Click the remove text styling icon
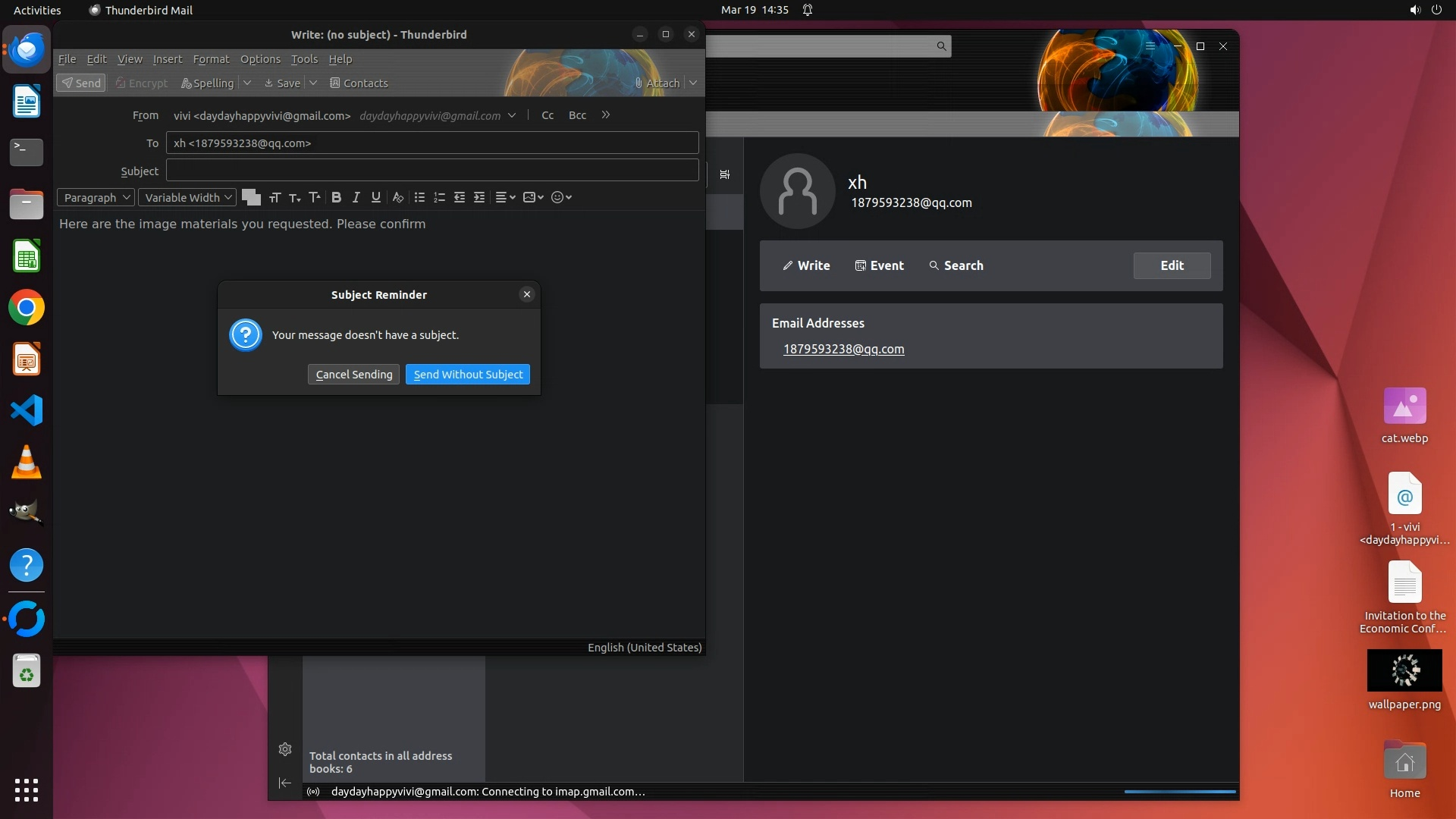This screenshot has width=1456, height=819. tap(397, 197)
